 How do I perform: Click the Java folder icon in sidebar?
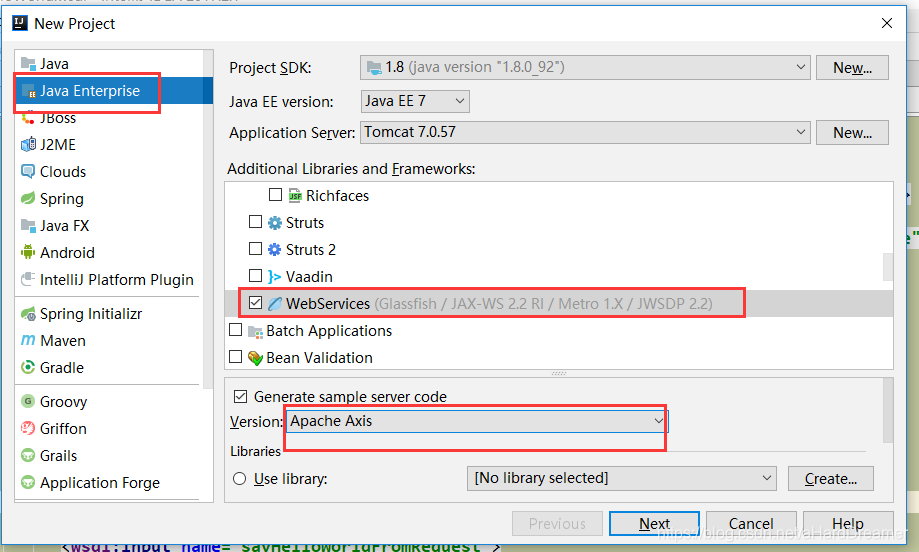28,63
